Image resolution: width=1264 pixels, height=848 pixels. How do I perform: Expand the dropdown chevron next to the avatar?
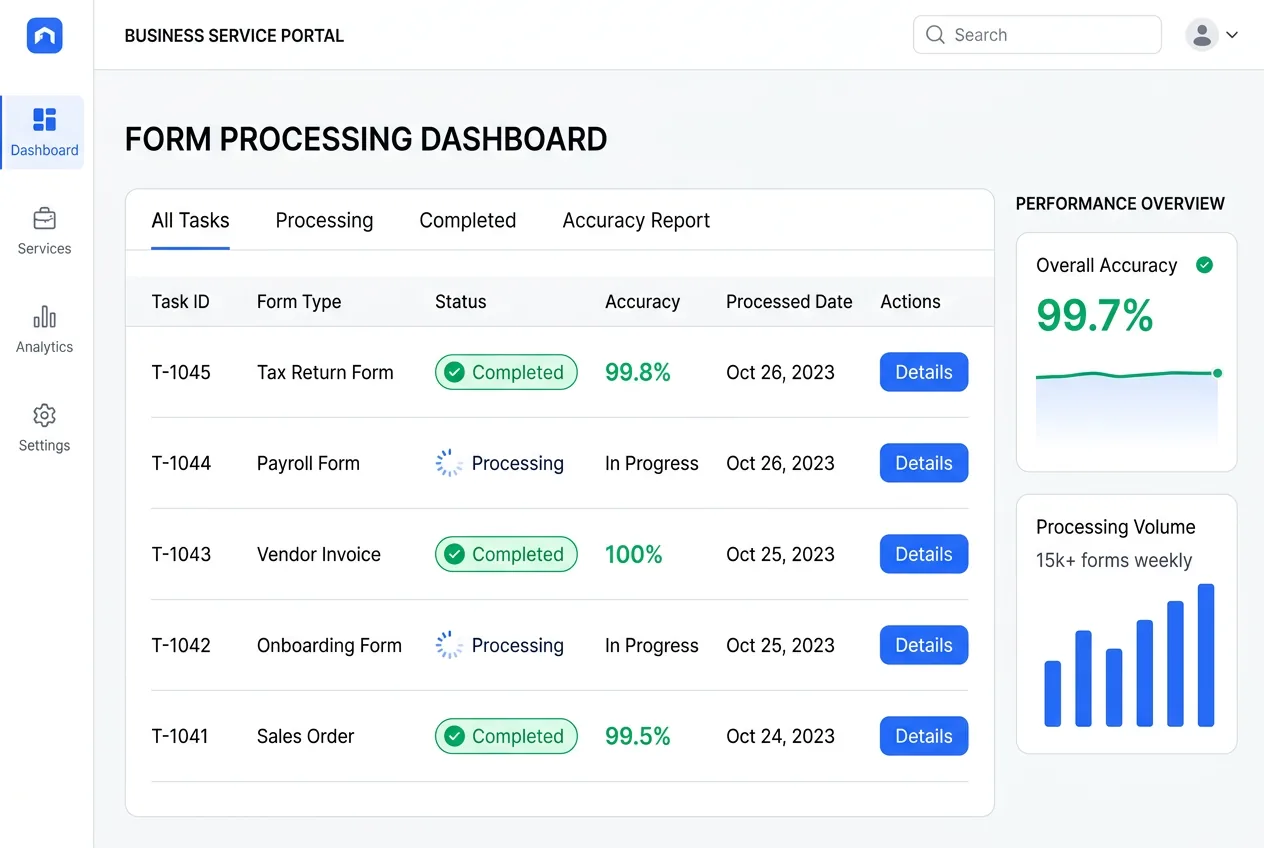click(1232, 34)
